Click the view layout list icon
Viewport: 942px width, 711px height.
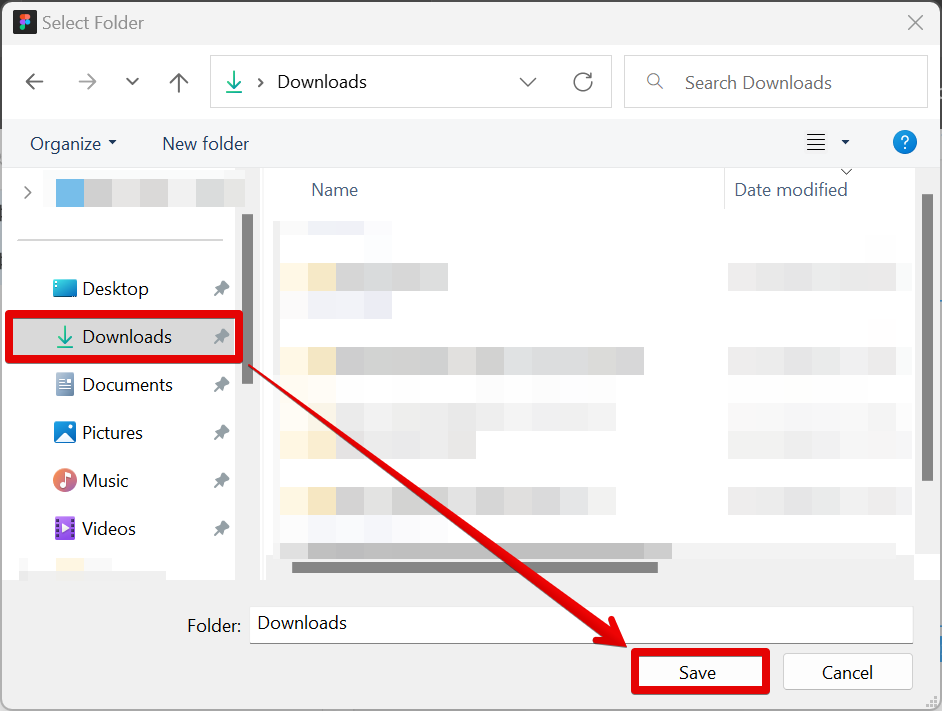pos(816,143)
